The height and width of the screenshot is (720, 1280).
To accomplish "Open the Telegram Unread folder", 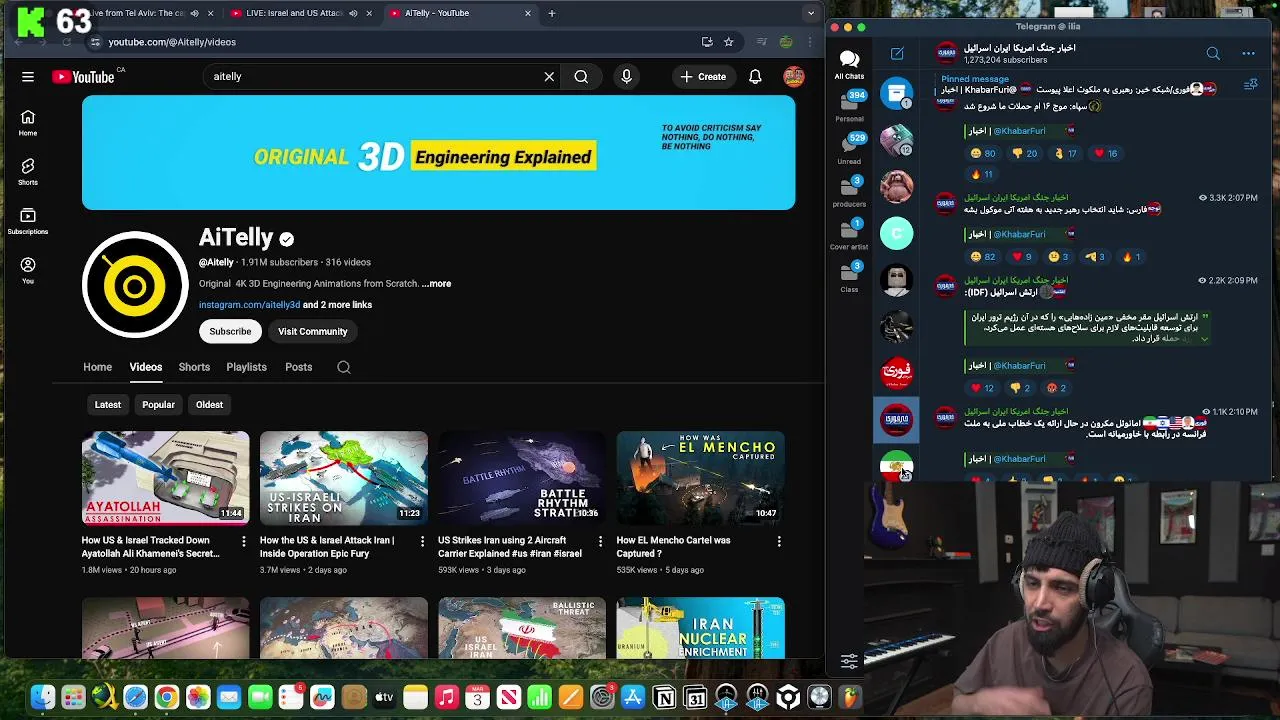I will (x=849, y=149).
